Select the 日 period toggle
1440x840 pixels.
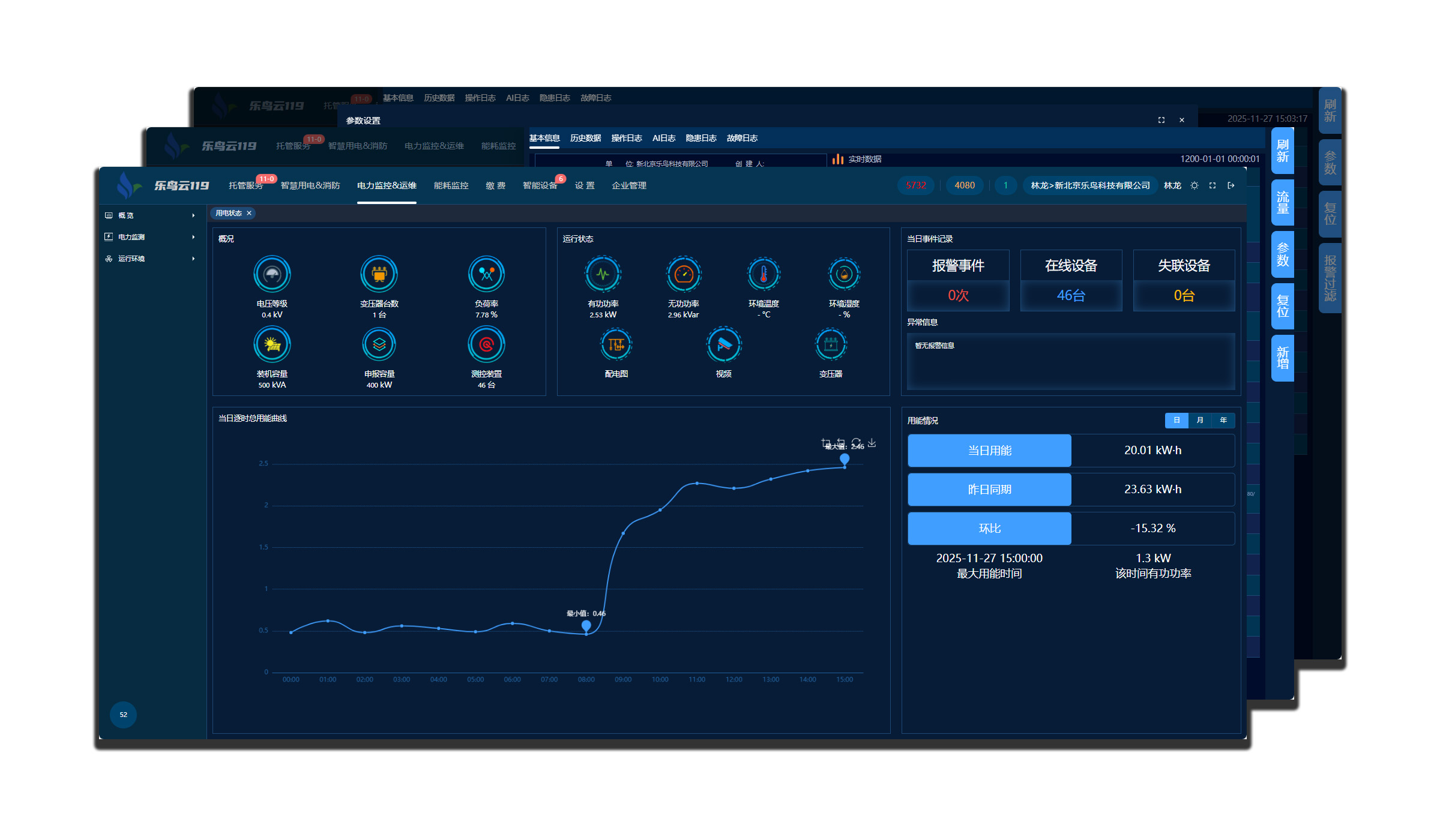pyautogui.click(x=1176, y=420)
